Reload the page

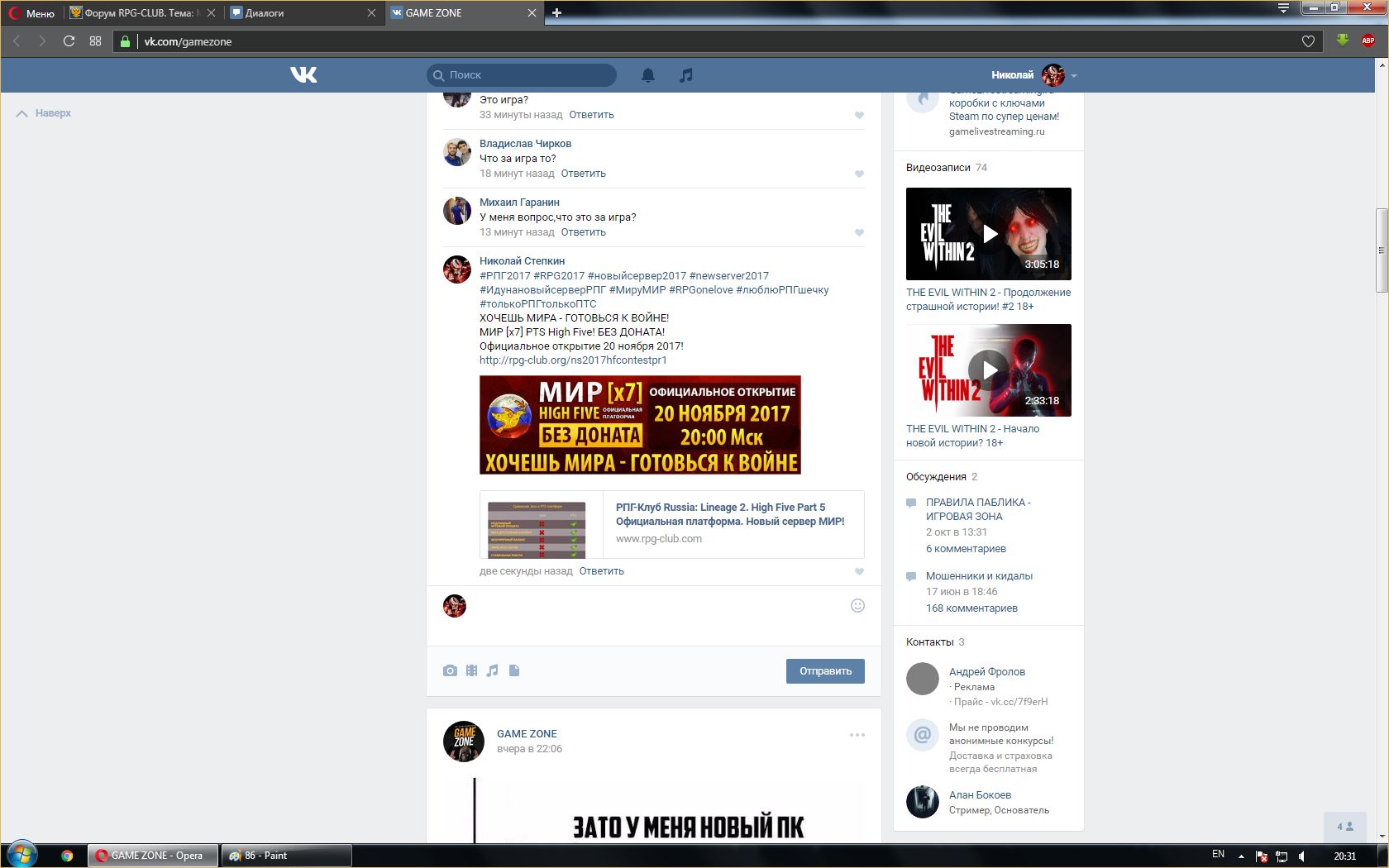click(69, 41)
